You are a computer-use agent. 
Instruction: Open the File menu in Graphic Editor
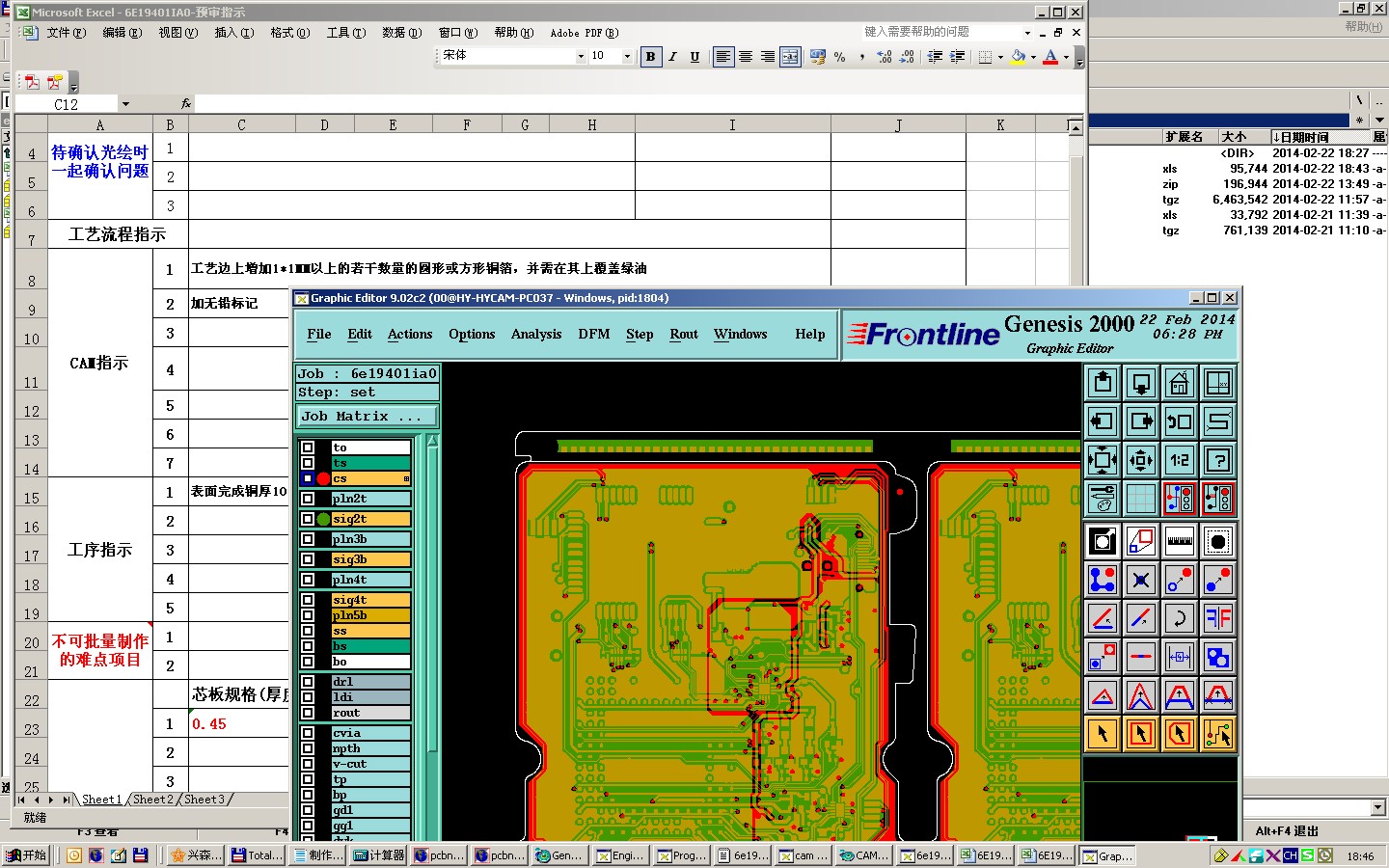(x=319, y=335)
